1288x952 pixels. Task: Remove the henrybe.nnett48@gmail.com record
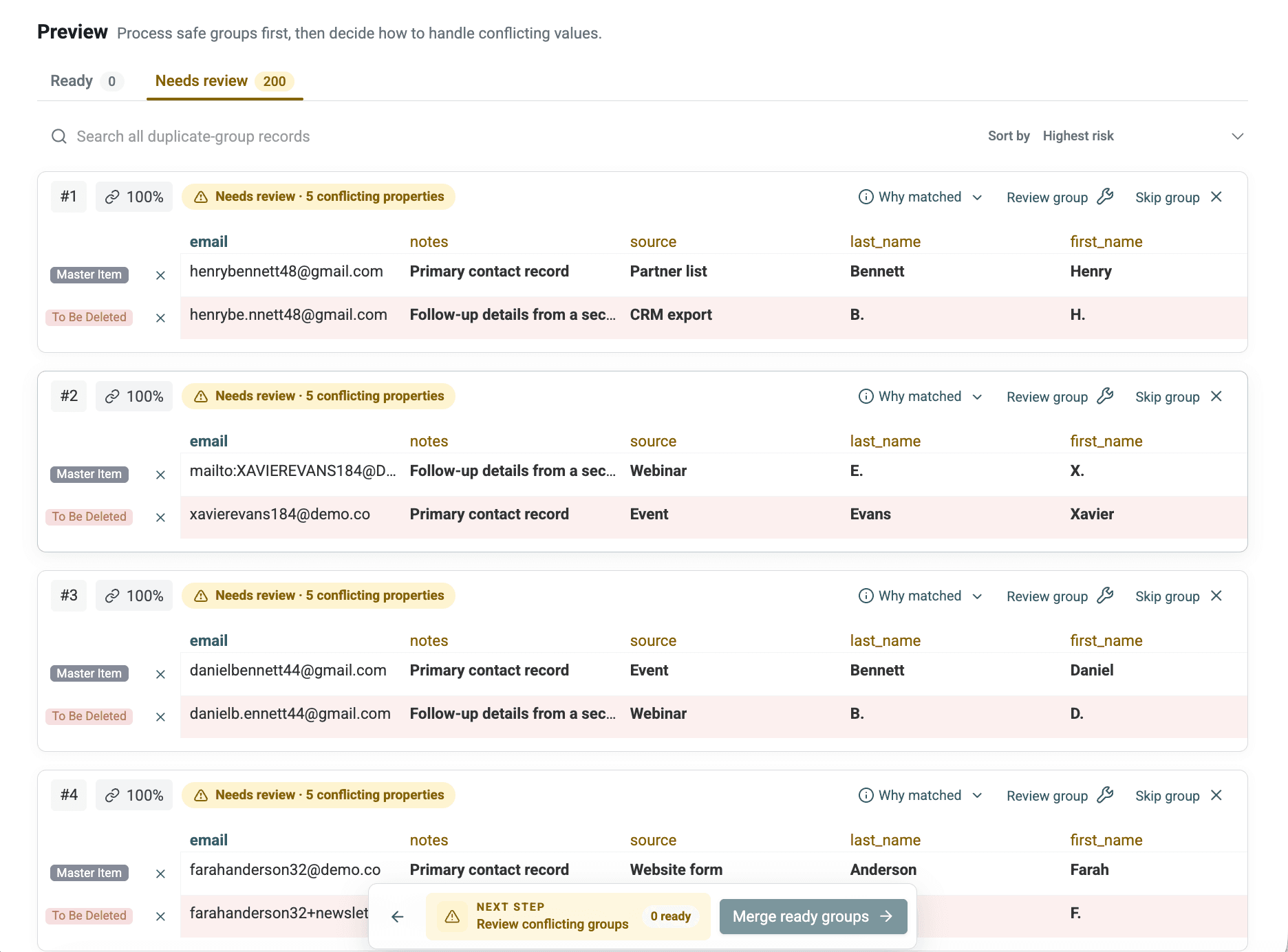160,318
